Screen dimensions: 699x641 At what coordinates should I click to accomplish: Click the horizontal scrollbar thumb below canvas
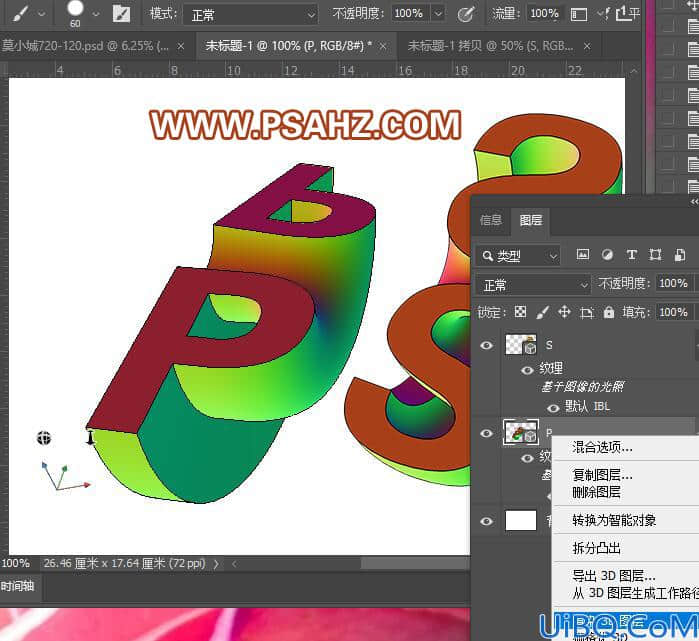(x=415, y=564)
